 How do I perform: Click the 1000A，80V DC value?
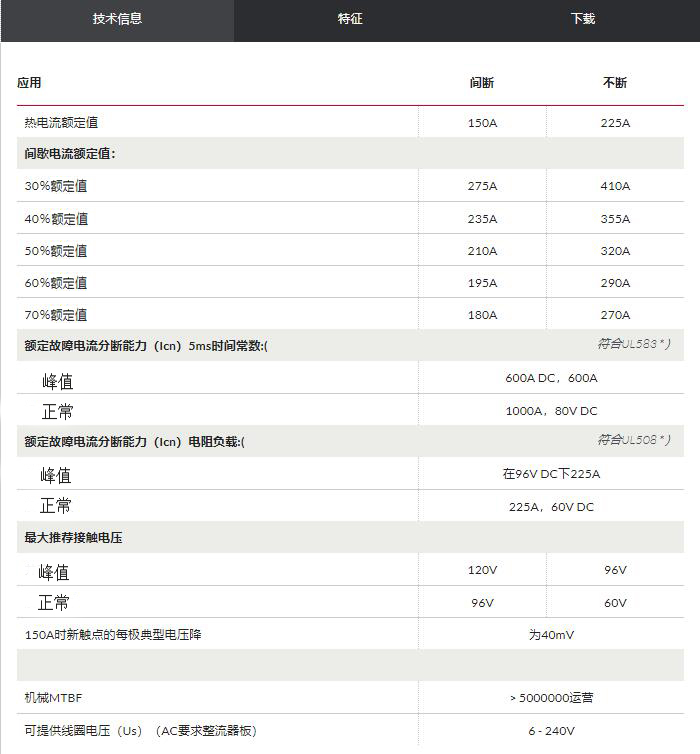coord(551,411)
